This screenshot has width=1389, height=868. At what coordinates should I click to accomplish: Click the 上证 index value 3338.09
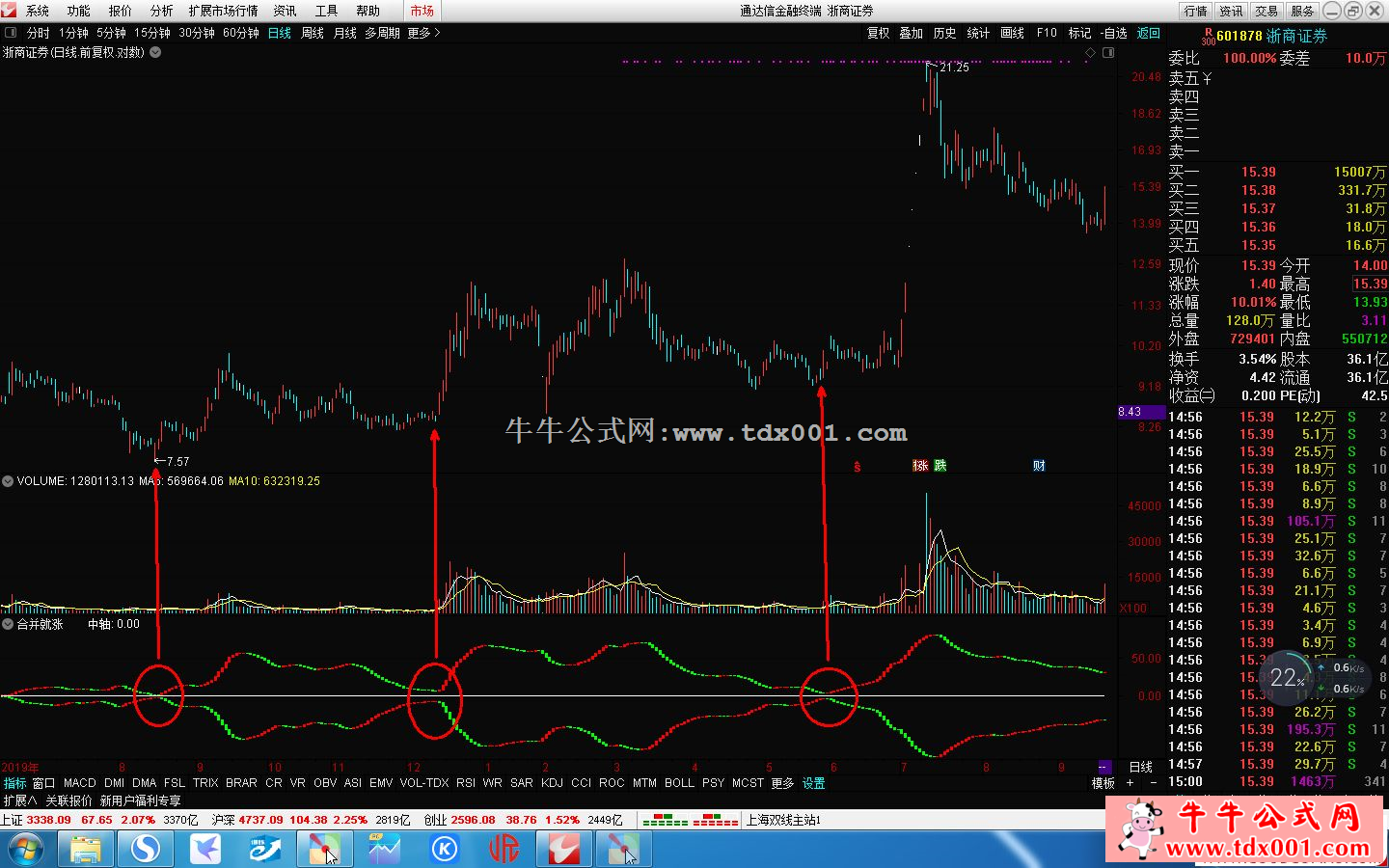(x=48, y=820)
